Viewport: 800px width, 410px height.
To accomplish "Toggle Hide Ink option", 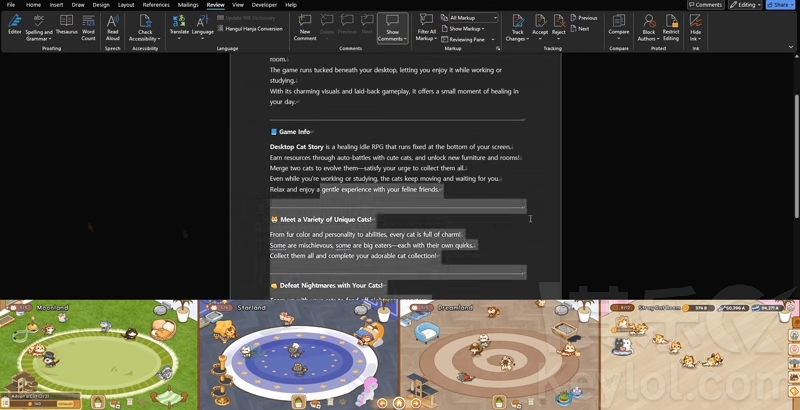I will (x=696, y=25).
